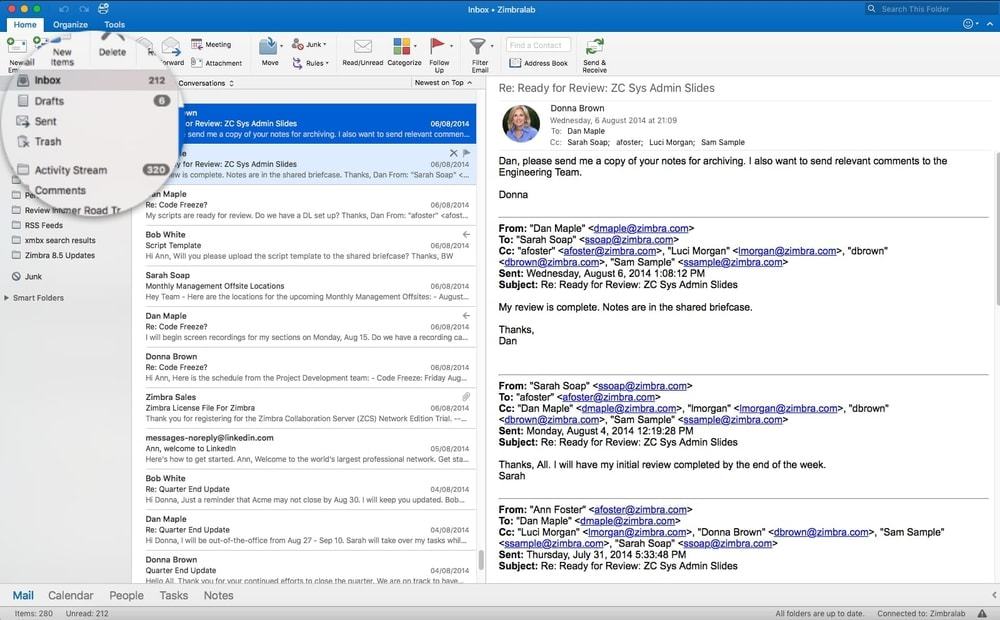Image resolution: width=1000 pixels, height=620 pixels.
Task: Open the Junk dropdown arrow
Action: point(325,45)
